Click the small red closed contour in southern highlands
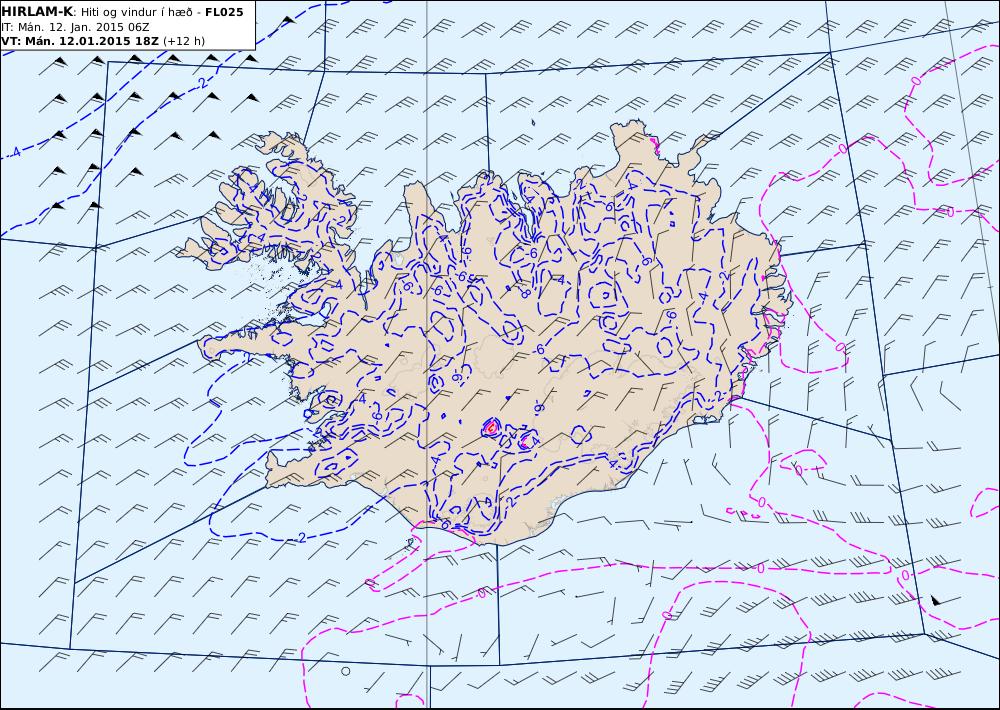Image resolution: width=1000 pixels, height=710 pixels. click(490, 427)
